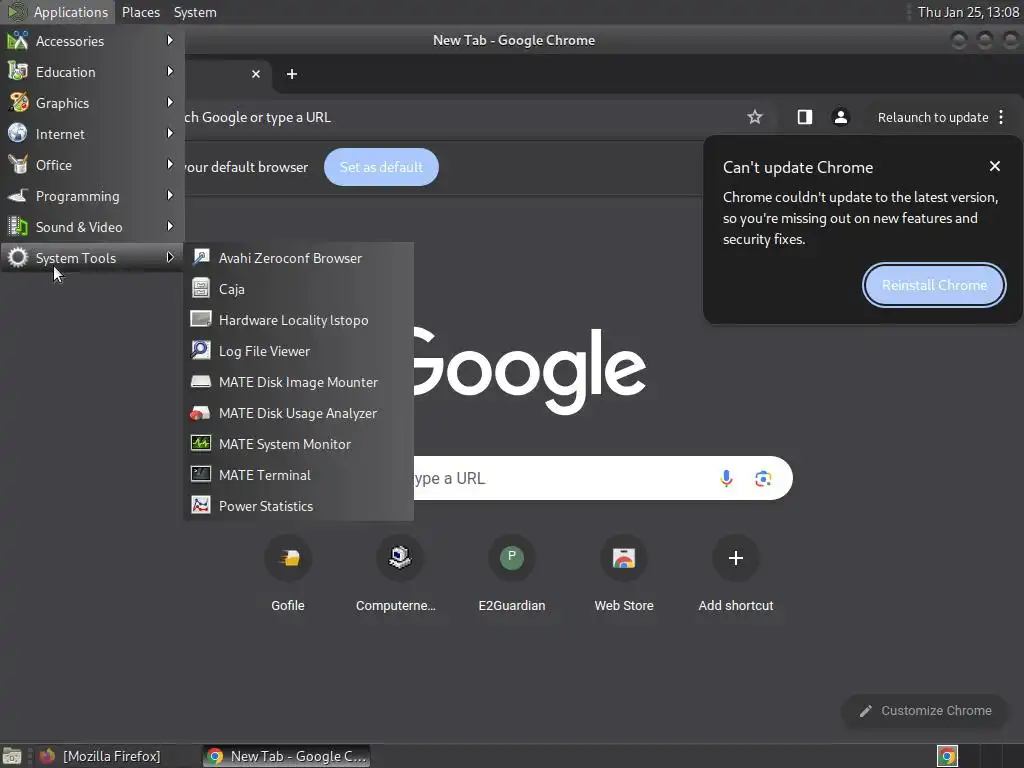The width and height of the screenshot is (1024, 768).
Task: Click the MATE Terminal icon
Action: click(200, 474)
